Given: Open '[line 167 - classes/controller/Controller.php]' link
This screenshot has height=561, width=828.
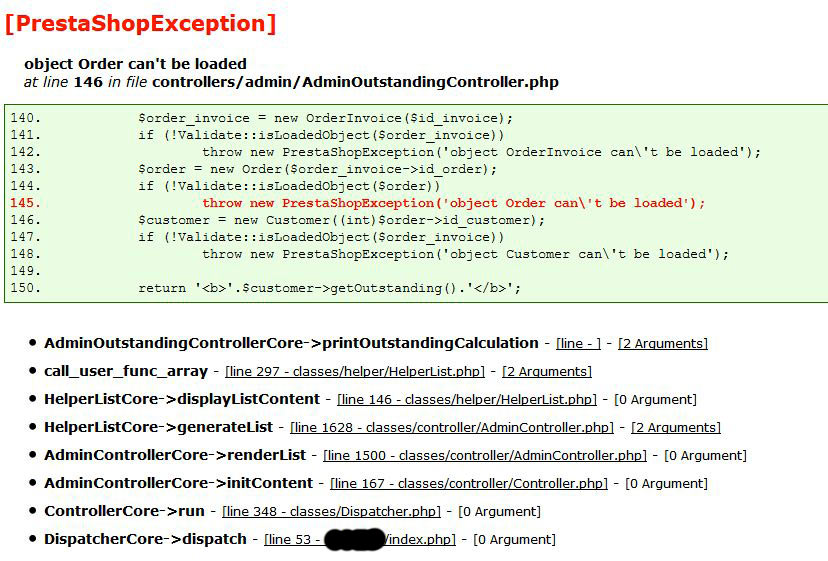Looking at the screenshot, I should pyautogui.click(x=469, y=484).
